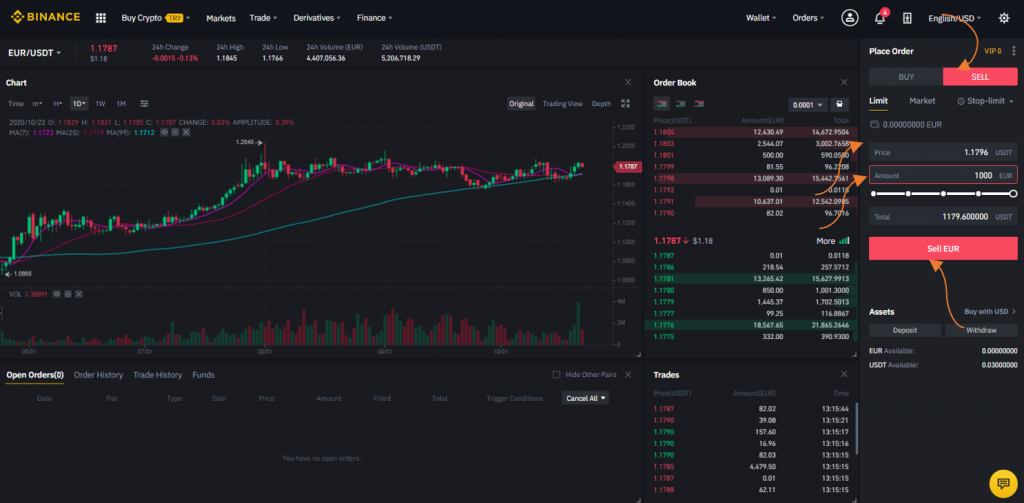The image size is (1024, 503).
Task: Click the Withdraw button
Action: [982, 330]
